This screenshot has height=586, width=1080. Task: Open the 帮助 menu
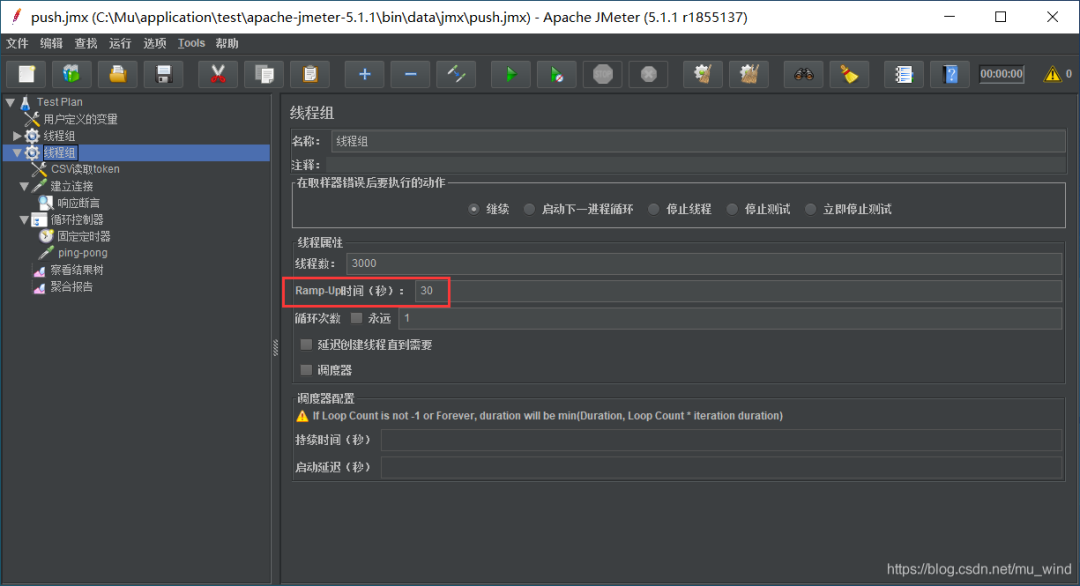(227, 43)
